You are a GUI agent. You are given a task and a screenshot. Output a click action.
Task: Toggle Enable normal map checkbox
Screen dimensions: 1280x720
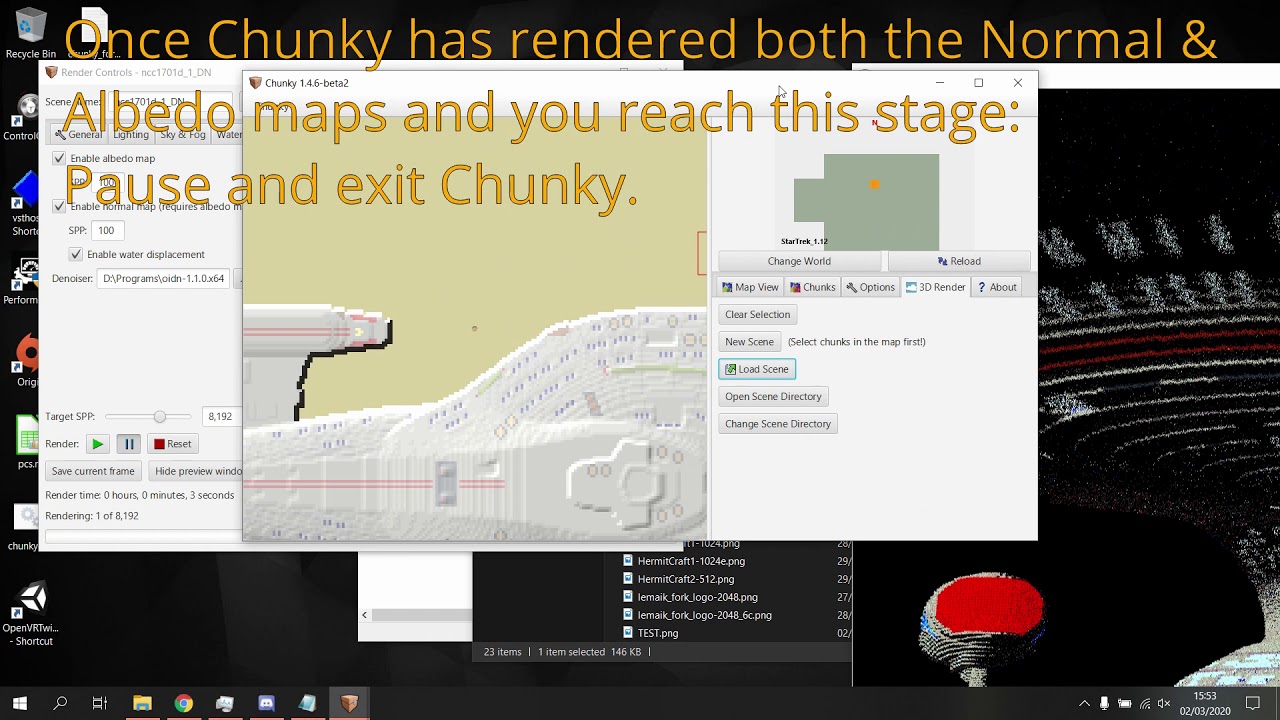click(x=59, y=206)
